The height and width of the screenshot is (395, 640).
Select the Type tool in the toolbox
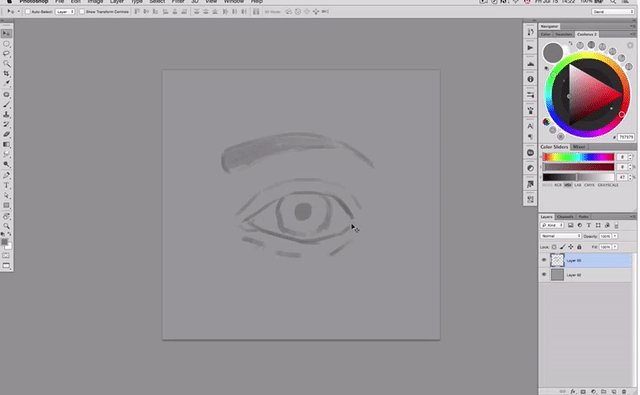[x=7, y=185]
